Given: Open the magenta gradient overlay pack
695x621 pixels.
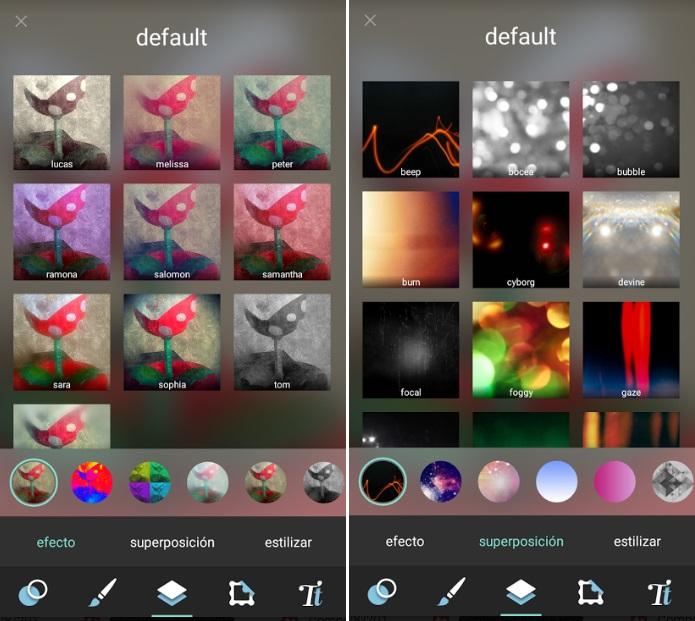Looking at the screenshot, I should pos(614,481).
